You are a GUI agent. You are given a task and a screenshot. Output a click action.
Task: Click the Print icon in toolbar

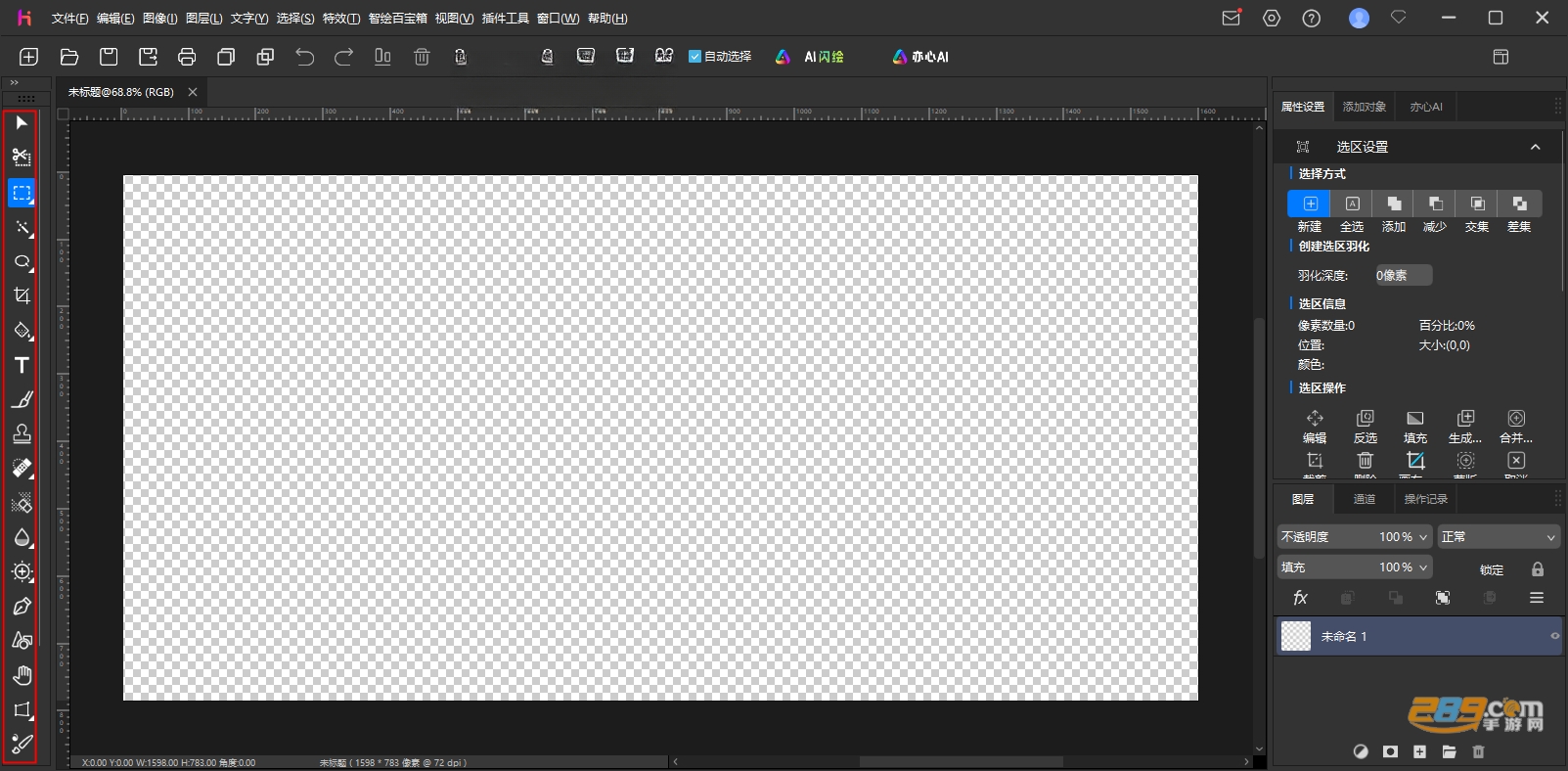point(187,57)
